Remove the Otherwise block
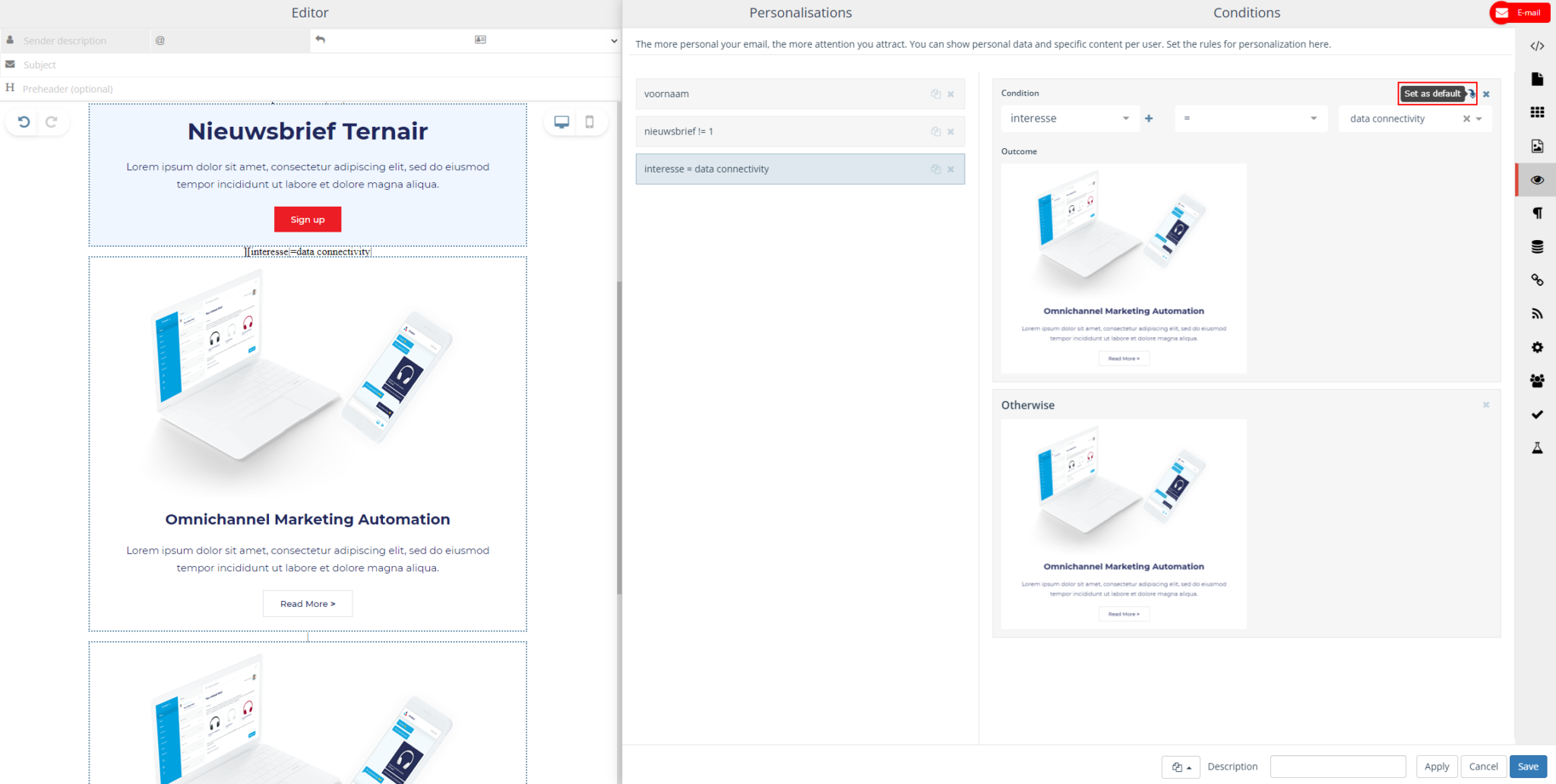The width and height of the screenshot is (1556, 784). pos(1486,405)
